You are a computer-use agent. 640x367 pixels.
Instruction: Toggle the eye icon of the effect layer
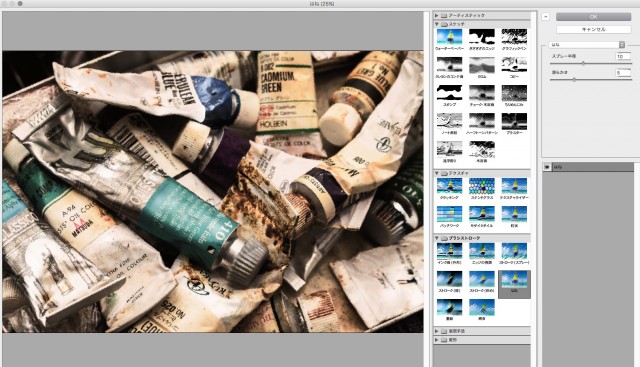click(x=547, y=167)
